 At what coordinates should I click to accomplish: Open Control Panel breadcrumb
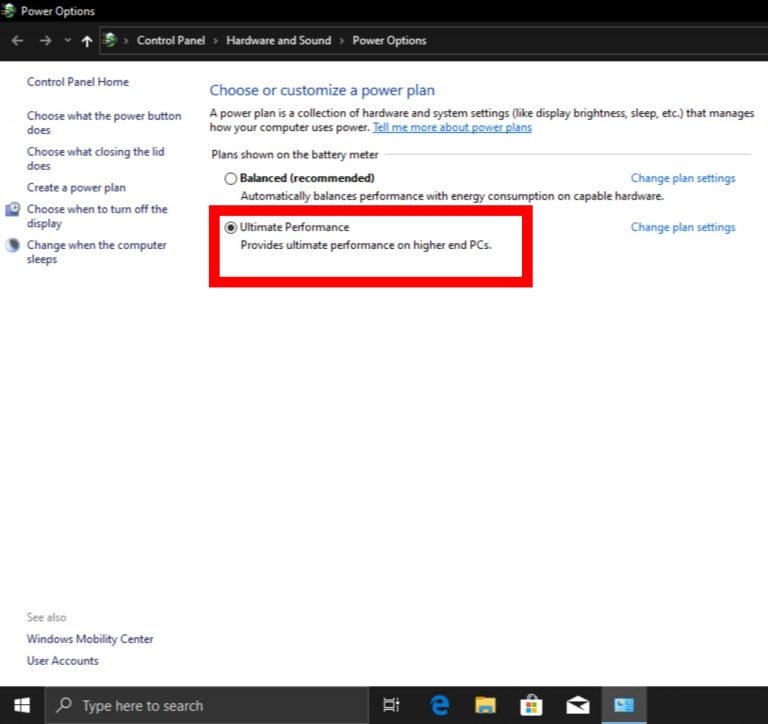pos(171,41)
